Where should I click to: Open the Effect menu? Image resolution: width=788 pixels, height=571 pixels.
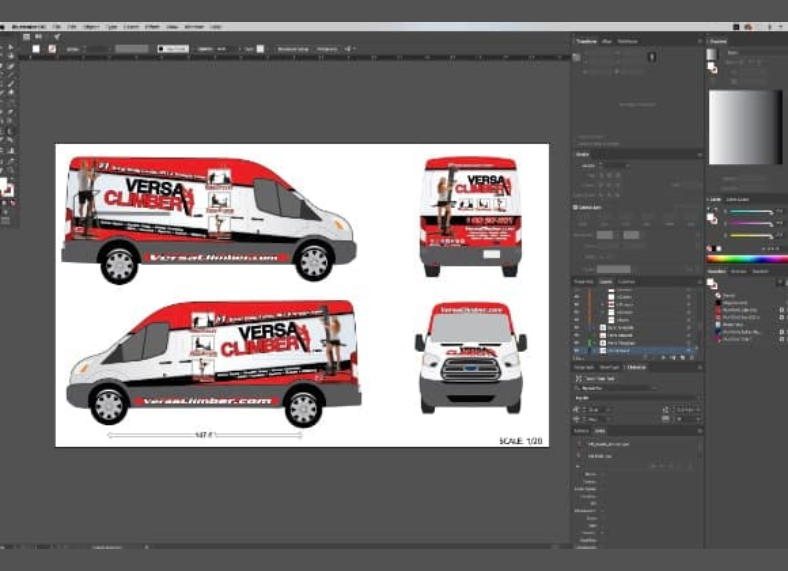[152, 27]
